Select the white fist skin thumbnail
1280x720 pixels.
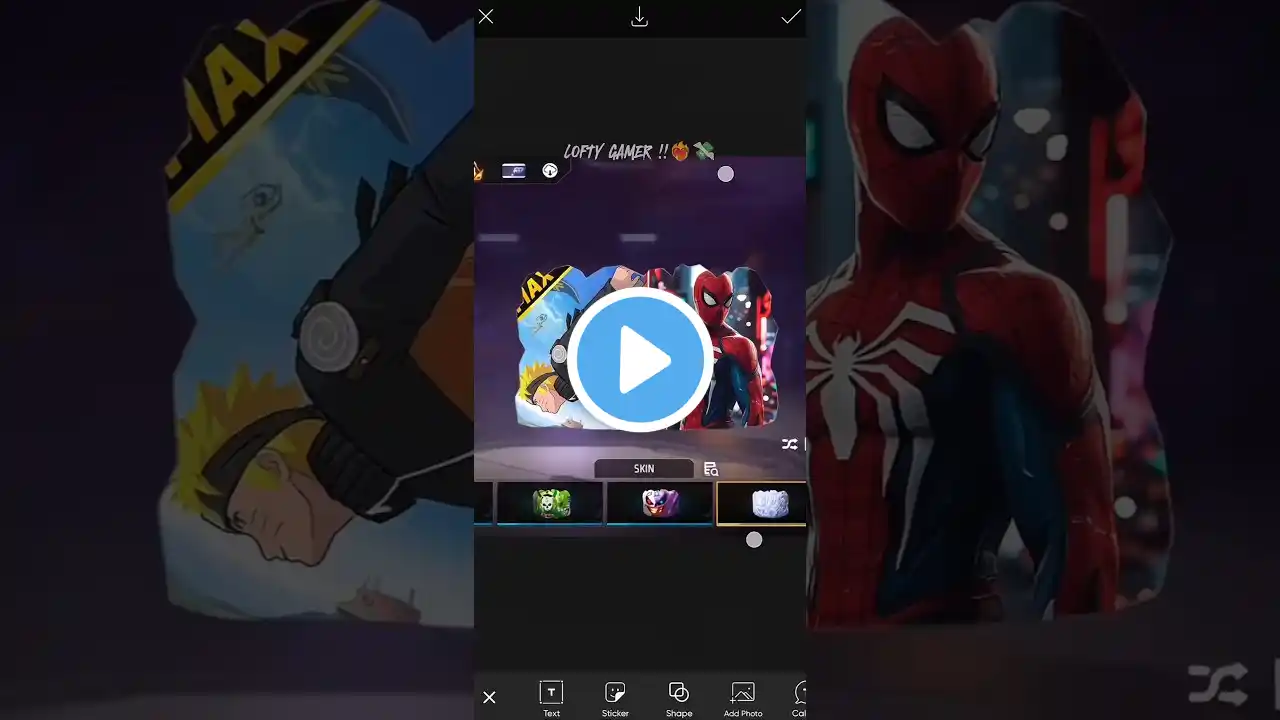[x=762, y=503]
